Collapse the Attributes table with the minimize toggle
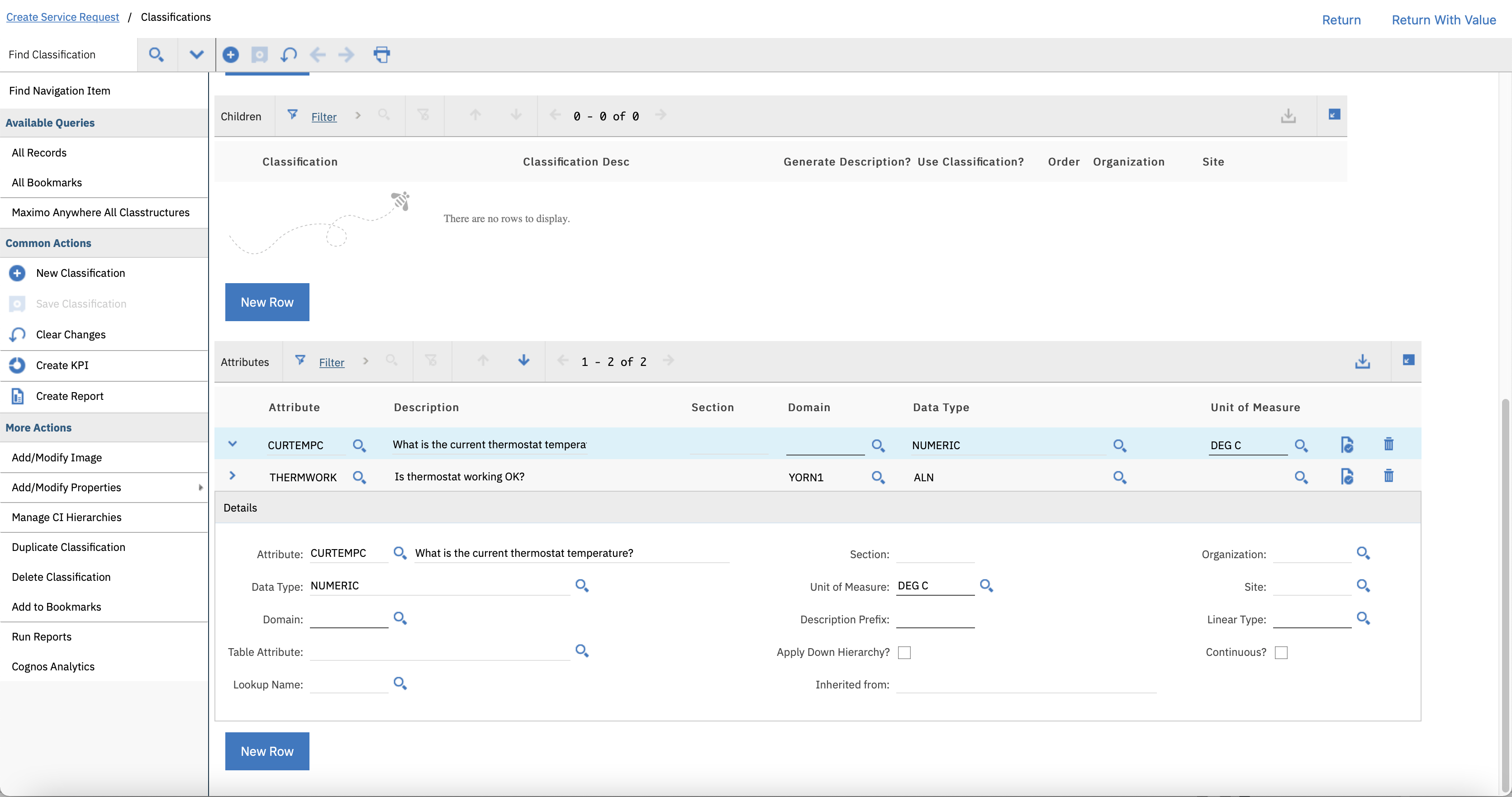This screenshot has height=797, width=1512. 1408,361
